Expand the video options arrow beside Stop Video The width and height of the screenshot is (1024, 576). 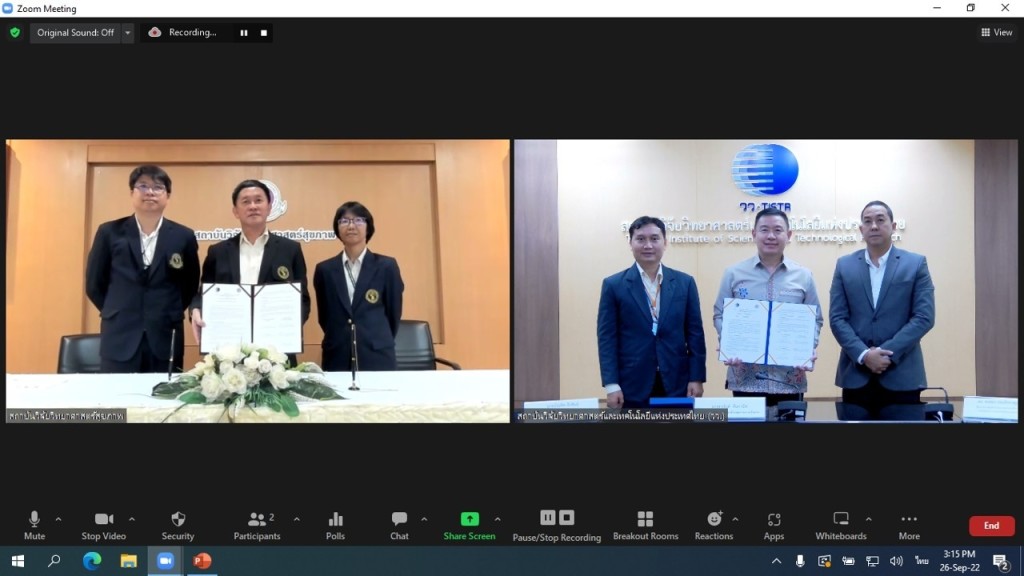tap(132, 519)
